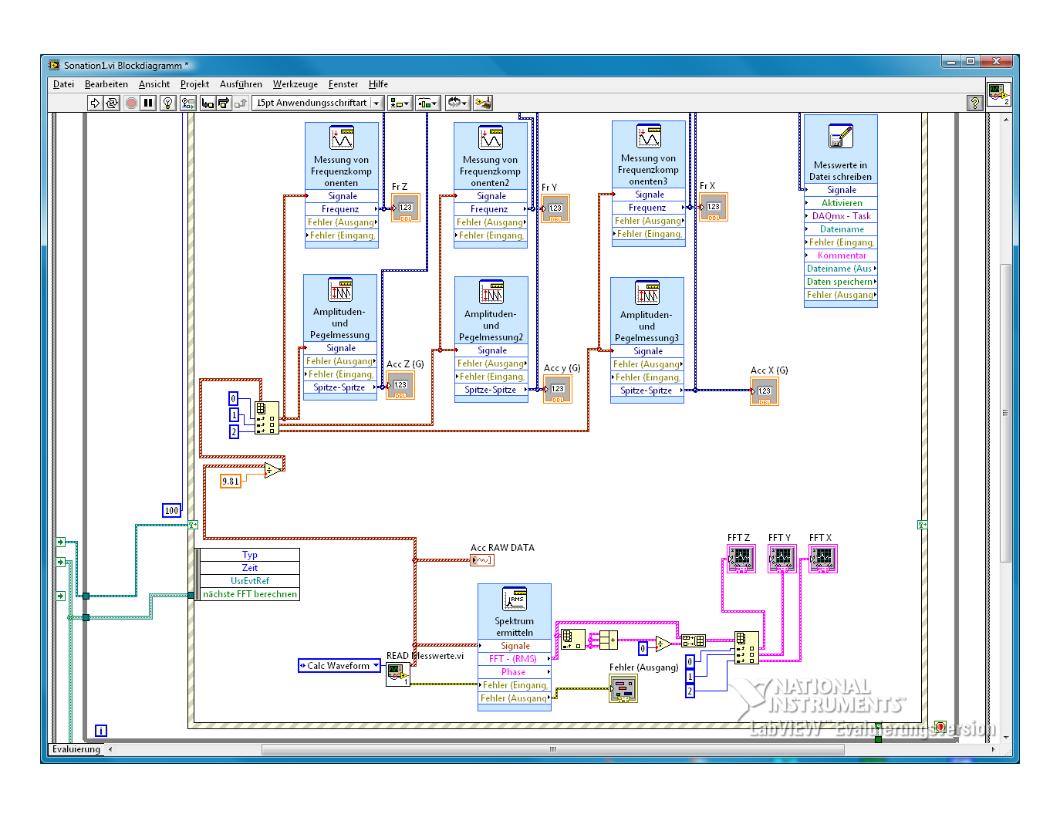The height and width of the screenshot is (816, 1056).
Task: Open the Ausführen menu
Action: (x=240, y=84)
